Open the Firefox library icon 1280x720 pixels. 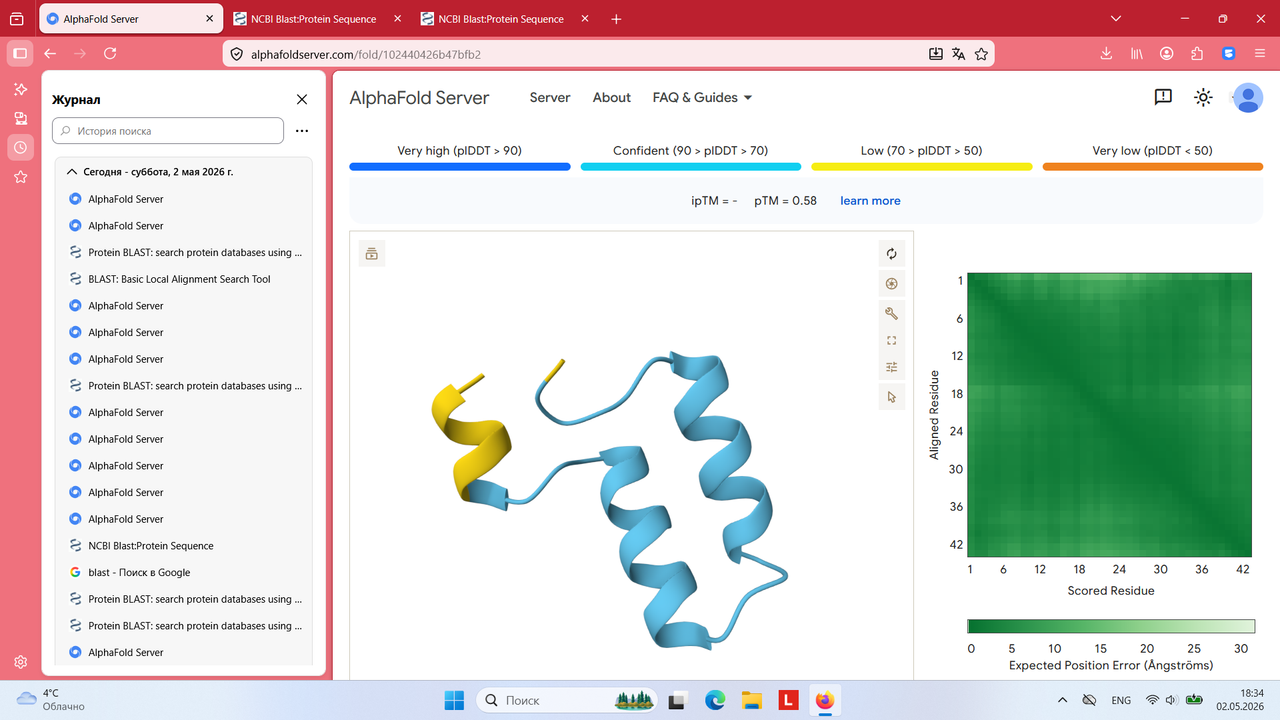[1137, 54]
